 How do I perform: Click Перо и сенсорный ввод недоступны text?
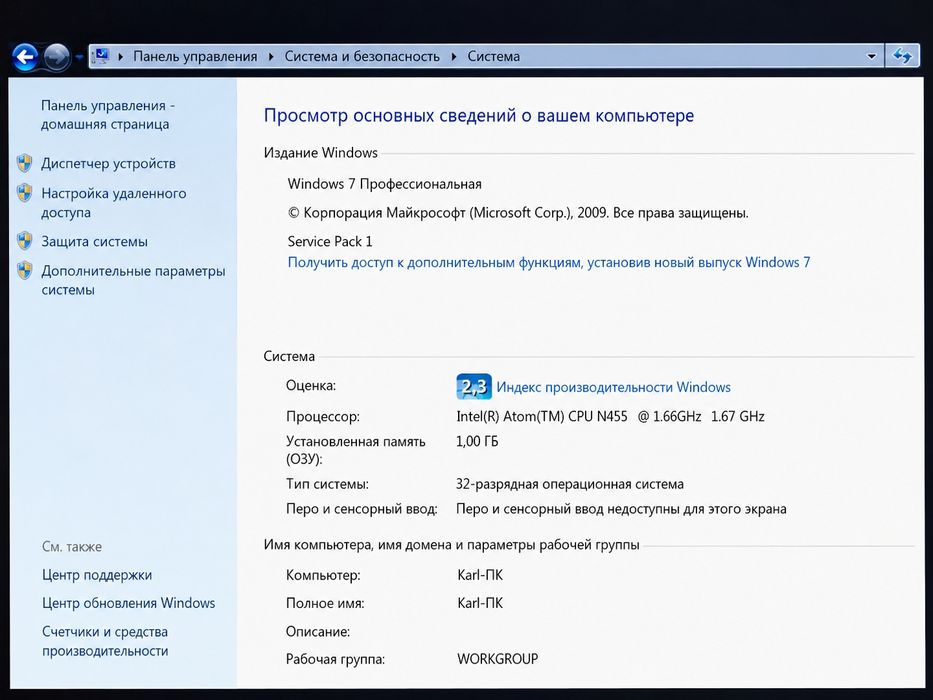(621, 509)
